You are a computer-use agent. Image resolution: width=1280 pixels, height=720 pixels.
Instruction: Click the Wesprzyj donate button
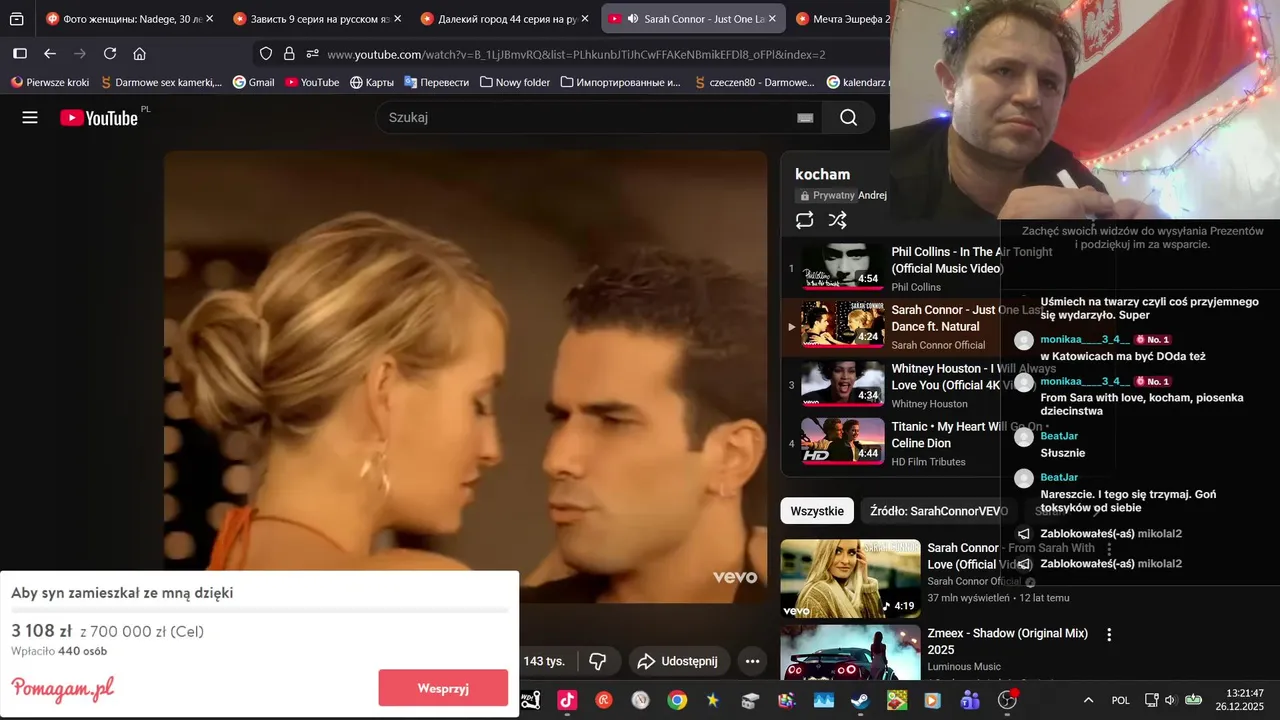point(443,688)
